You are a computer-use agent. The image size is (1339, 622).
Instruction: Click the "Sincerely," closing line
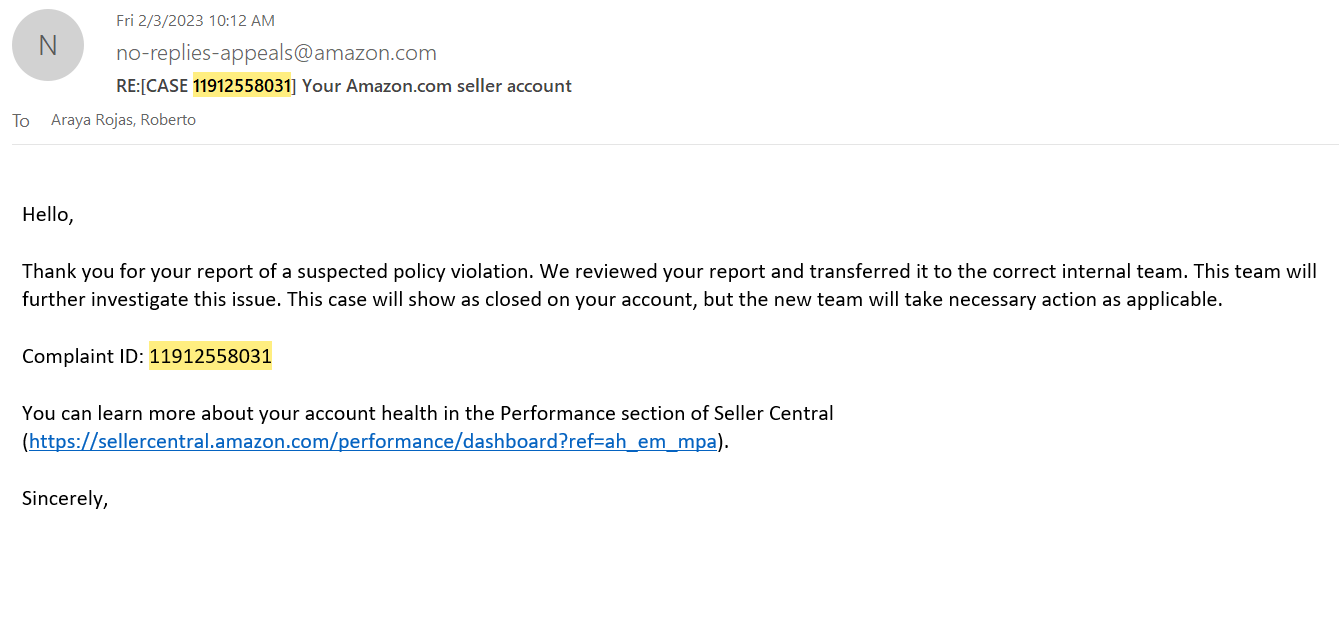[x=64, y=498]
